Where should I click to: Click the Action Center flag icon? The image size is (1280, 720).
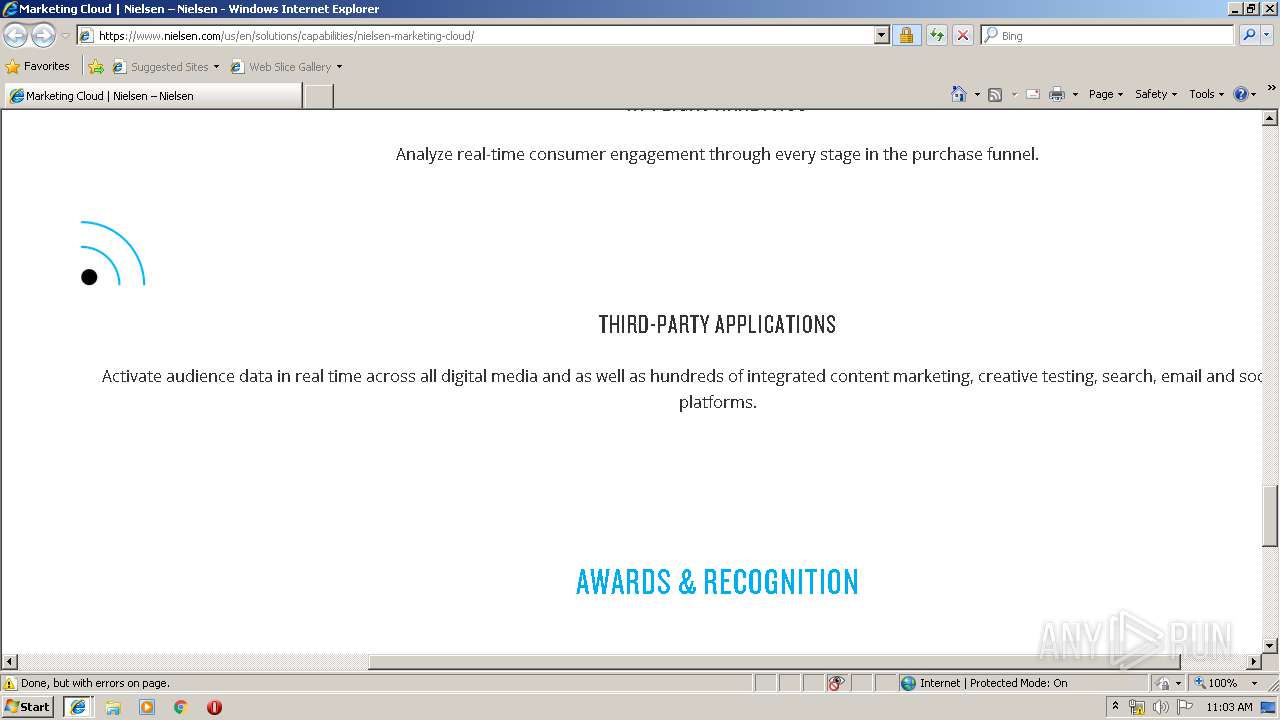click(x=1185, y=707)
